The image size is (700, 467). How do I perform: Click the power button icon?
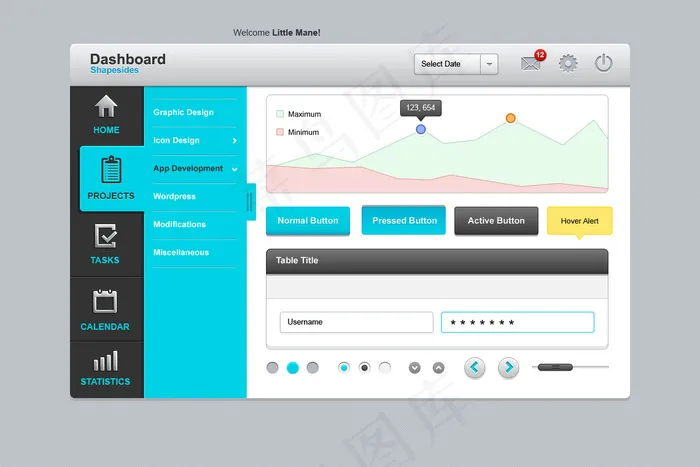point(603,63)
